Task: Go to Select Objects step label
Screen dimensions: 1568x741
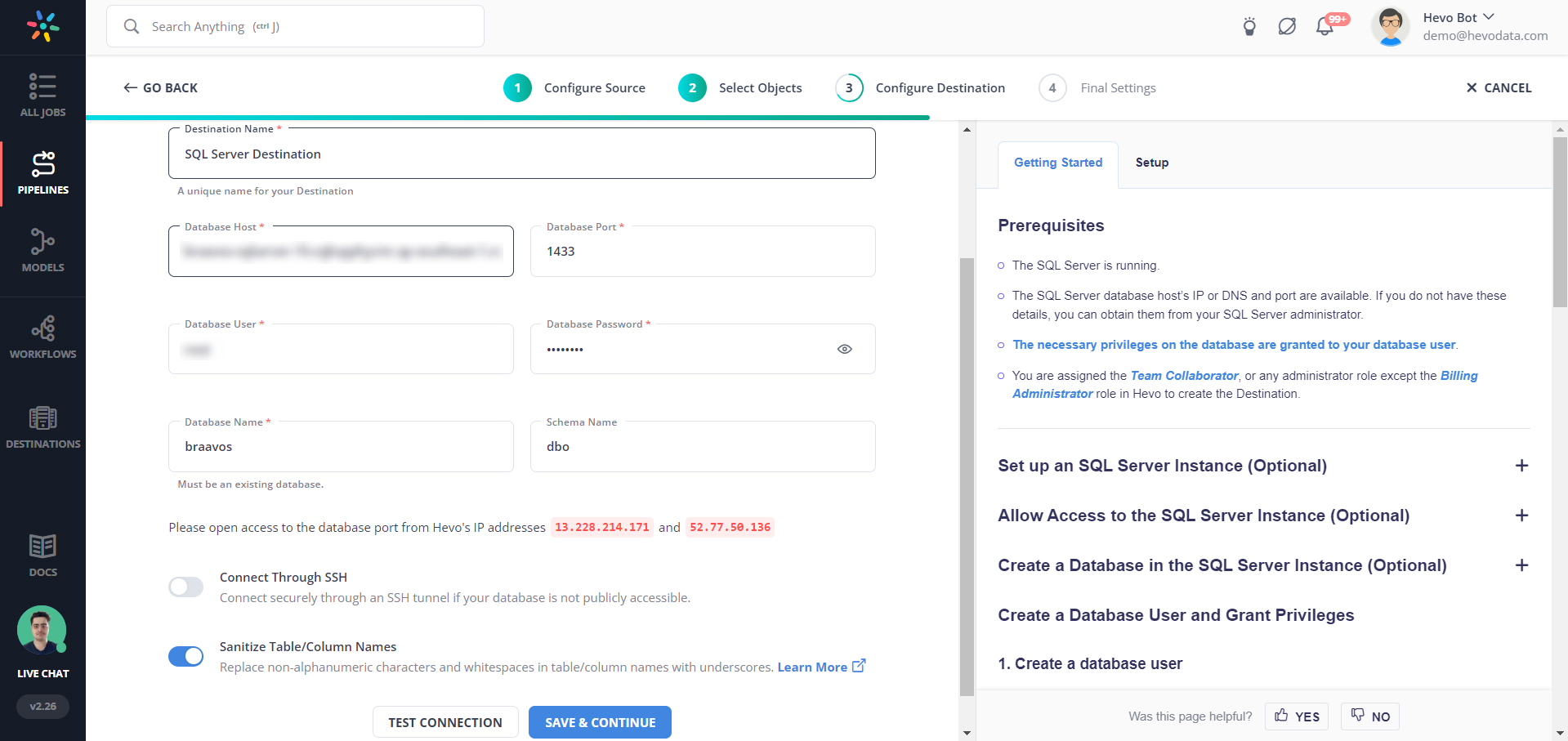Action: pyautogui.click(x=761, y=87)
